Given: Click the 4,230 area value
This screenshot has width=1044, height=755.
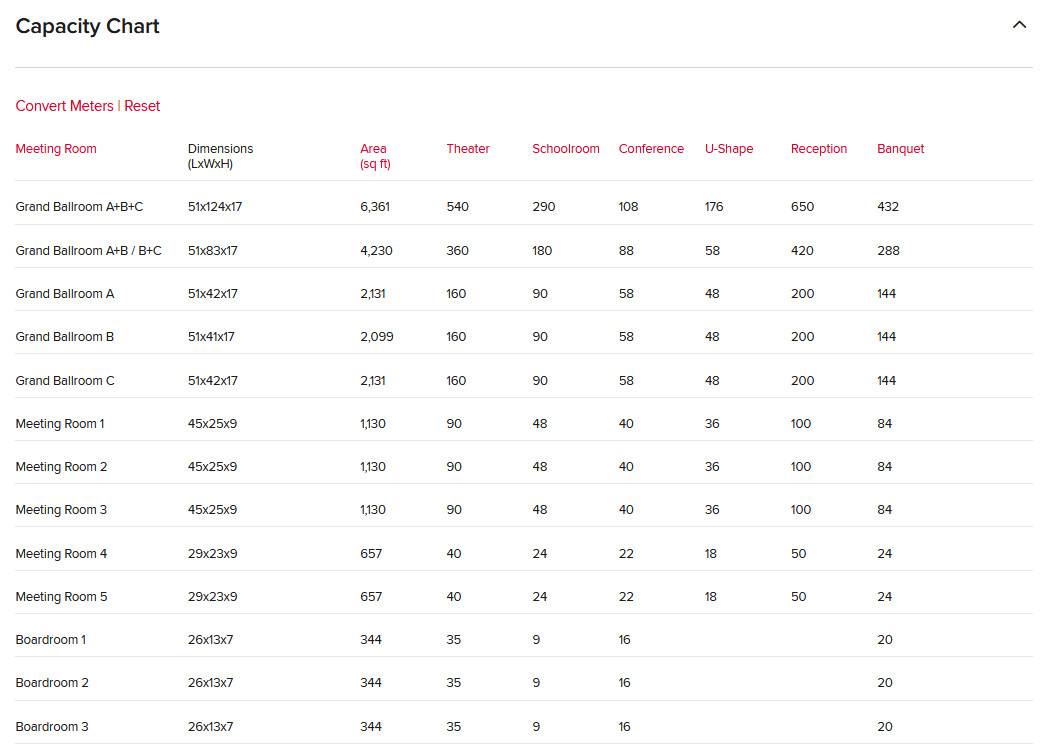Looking at the screenshot, I should tap(376, 250).
